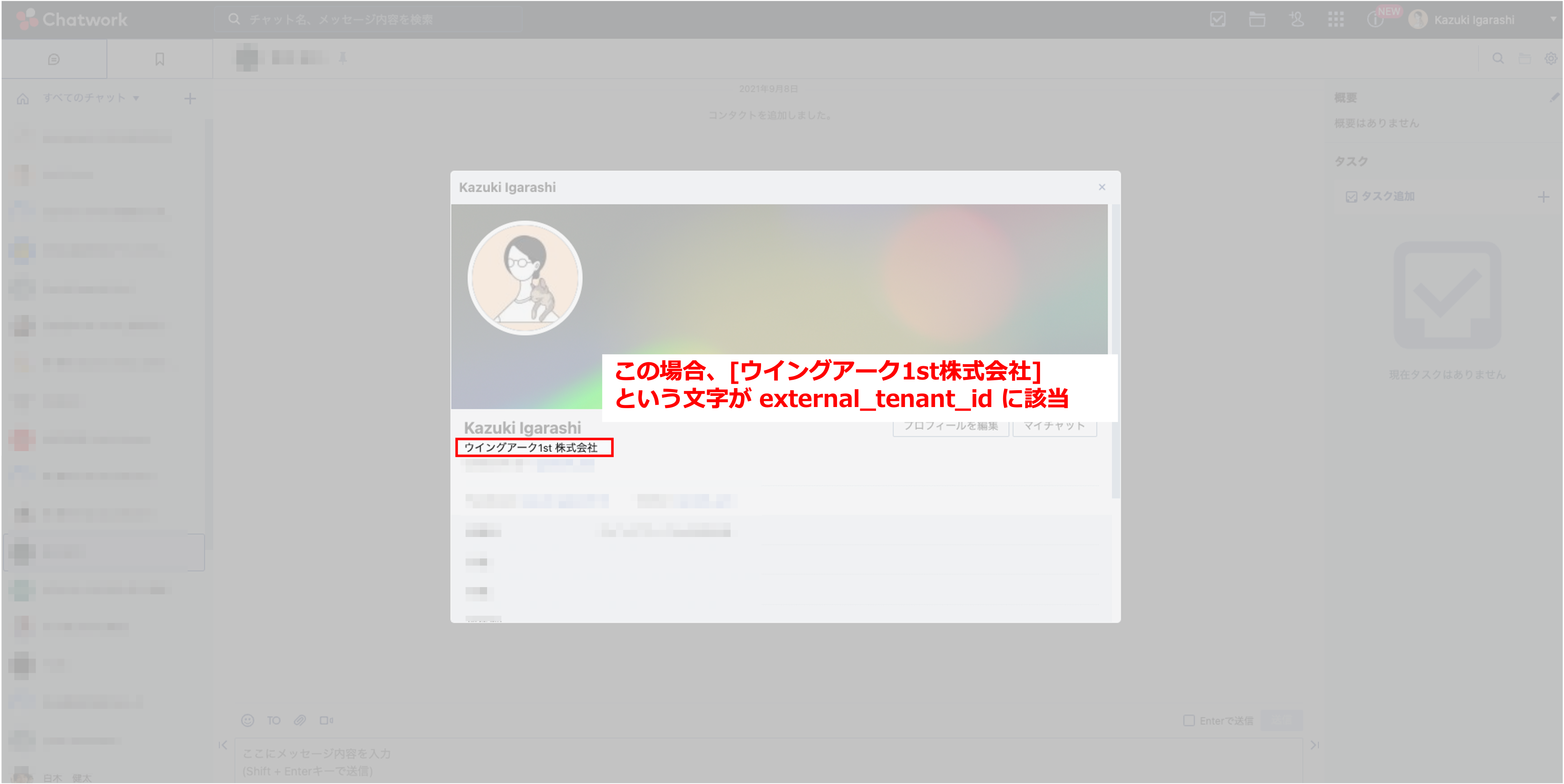The image size is (1564, 784).
Task: Click the chat search field in header
Action: pyautogui.click(x=369, y=19)
